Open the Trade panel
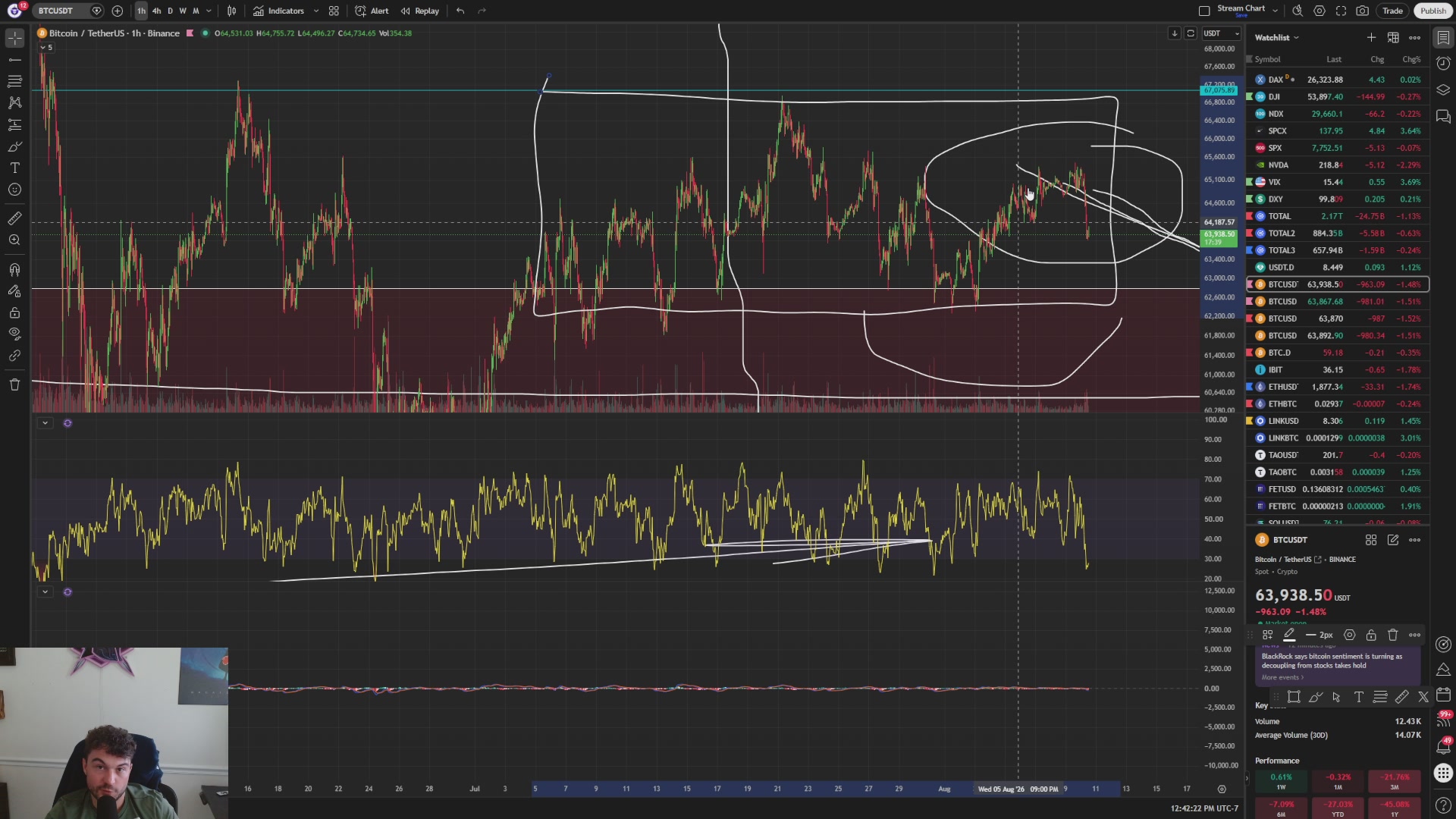1456x819 pixels. [1392, 11]
